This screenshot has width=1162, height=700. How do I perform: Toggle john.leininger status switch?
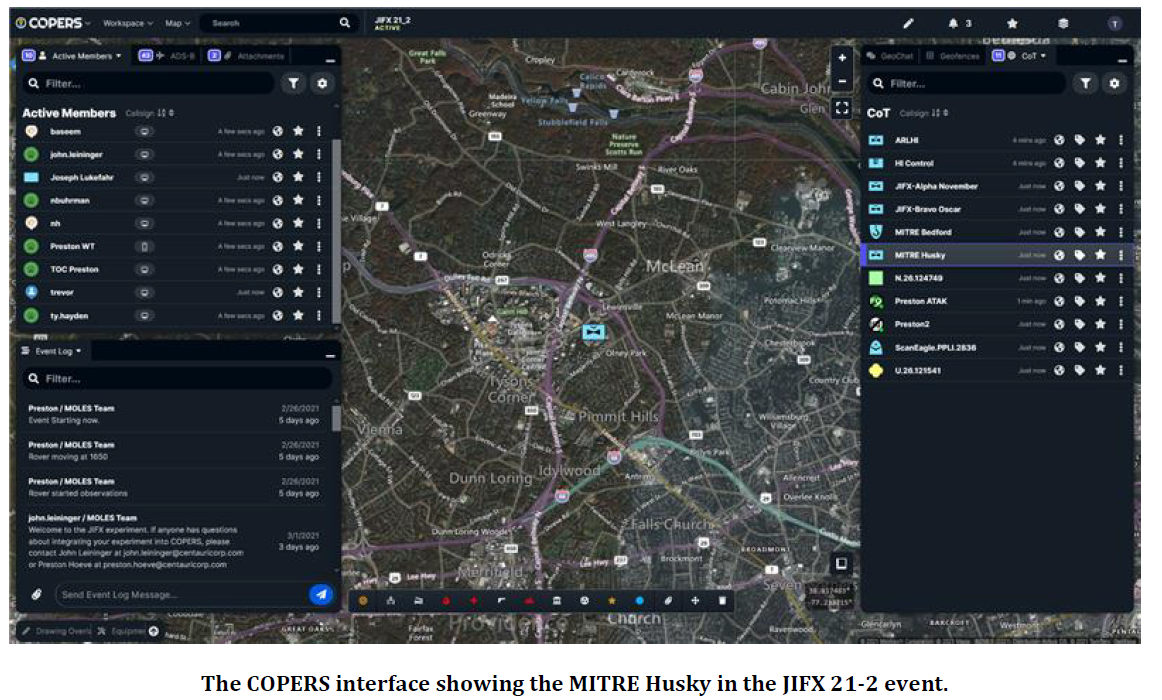[x=145, y=154]
